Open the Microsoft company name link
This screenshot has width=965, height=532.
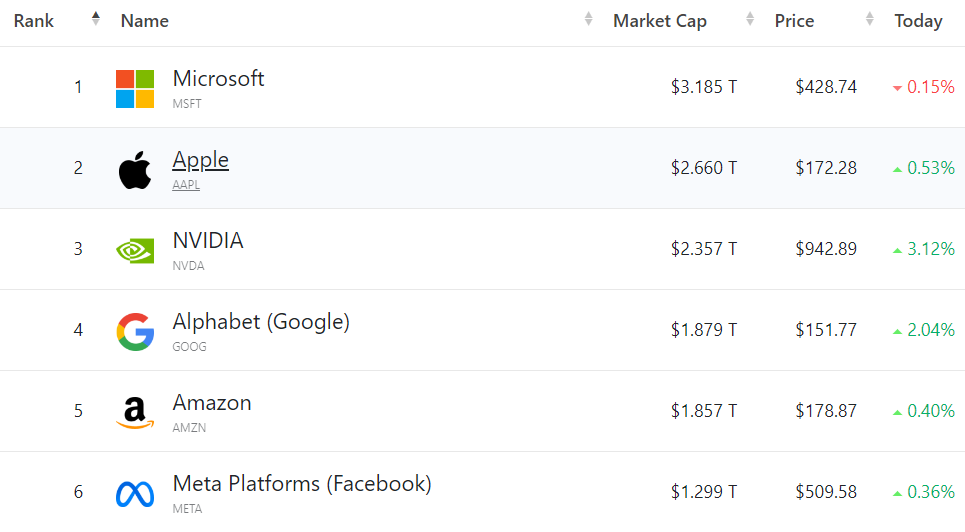click(218, 78)
